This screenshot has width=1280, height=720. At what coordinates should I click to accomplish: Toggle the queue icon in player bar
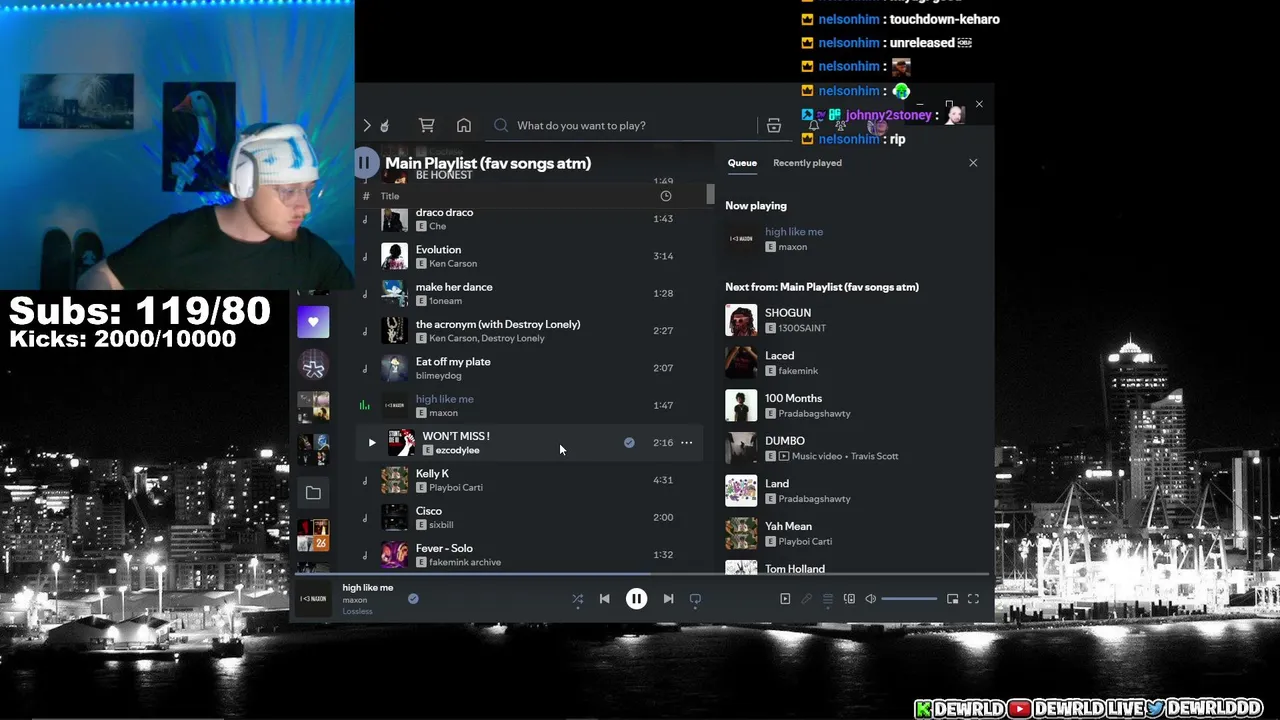[x=828, y=599]
